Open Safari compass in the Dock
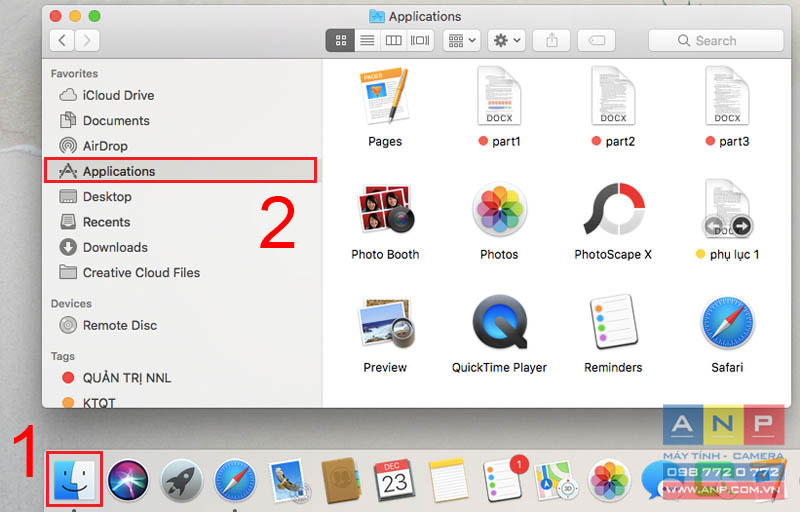The image size is (800, 512). pos(235,480)
